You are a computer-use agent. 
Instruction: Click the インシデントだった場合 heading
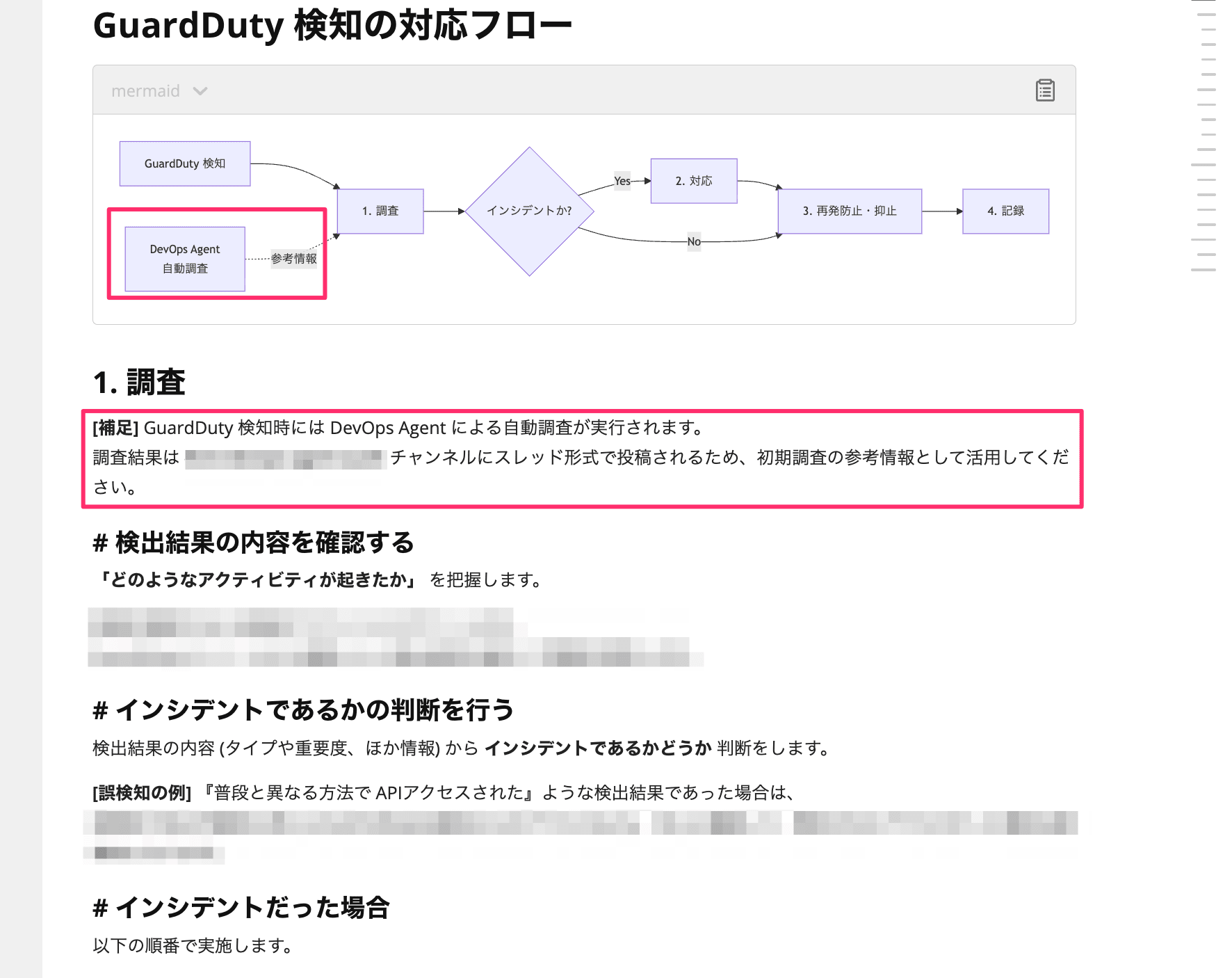pos(241,907)
